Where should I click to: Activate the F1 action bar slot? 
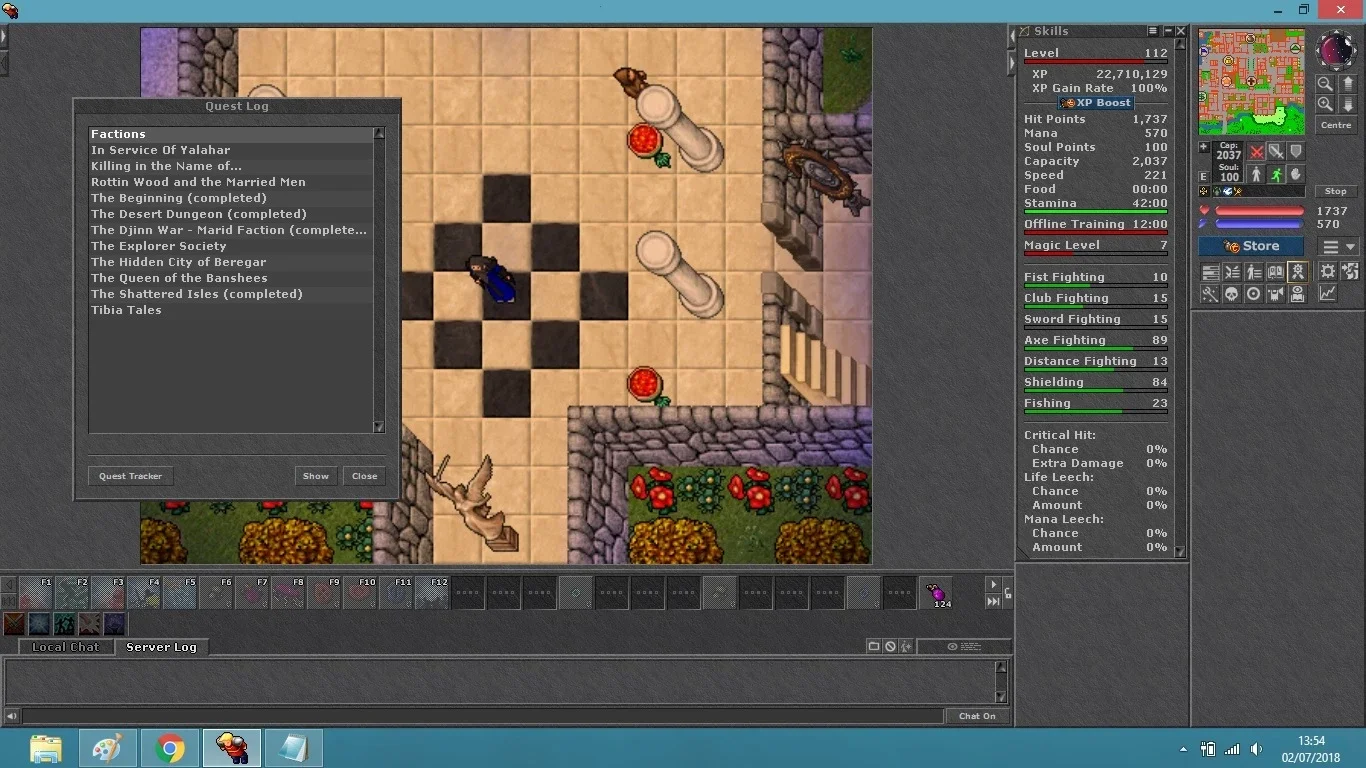[x=36, y=592]
